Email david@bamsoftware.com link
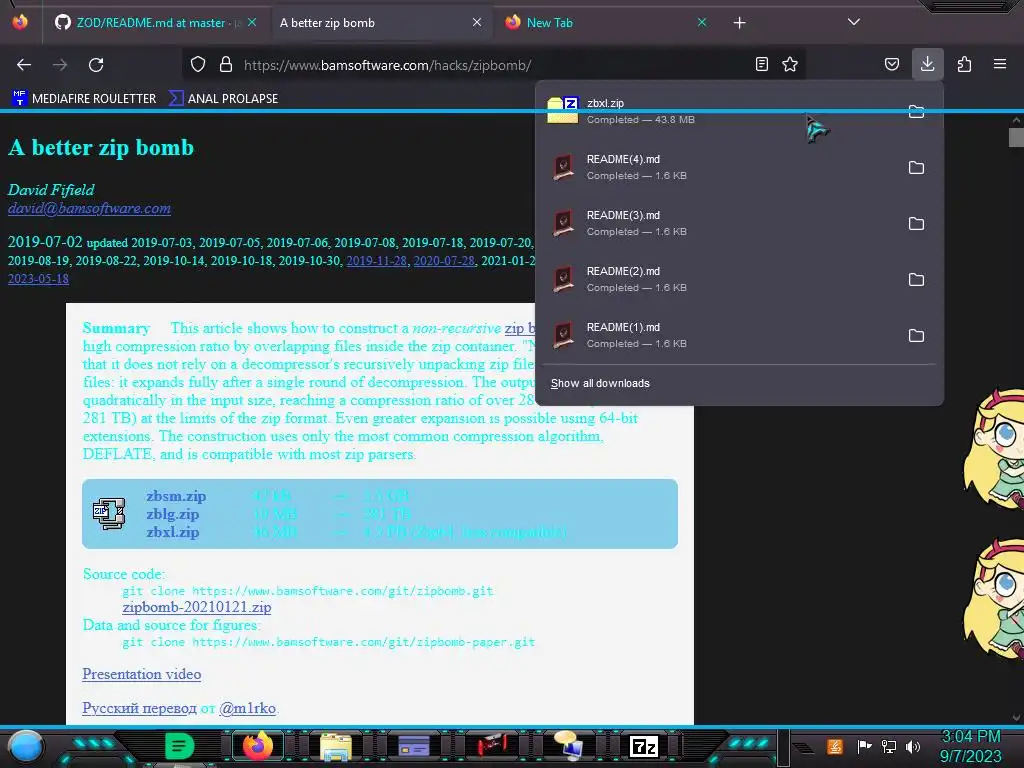Image resolution: width=1024 pixels, height=768 pixels. point(89,208)
